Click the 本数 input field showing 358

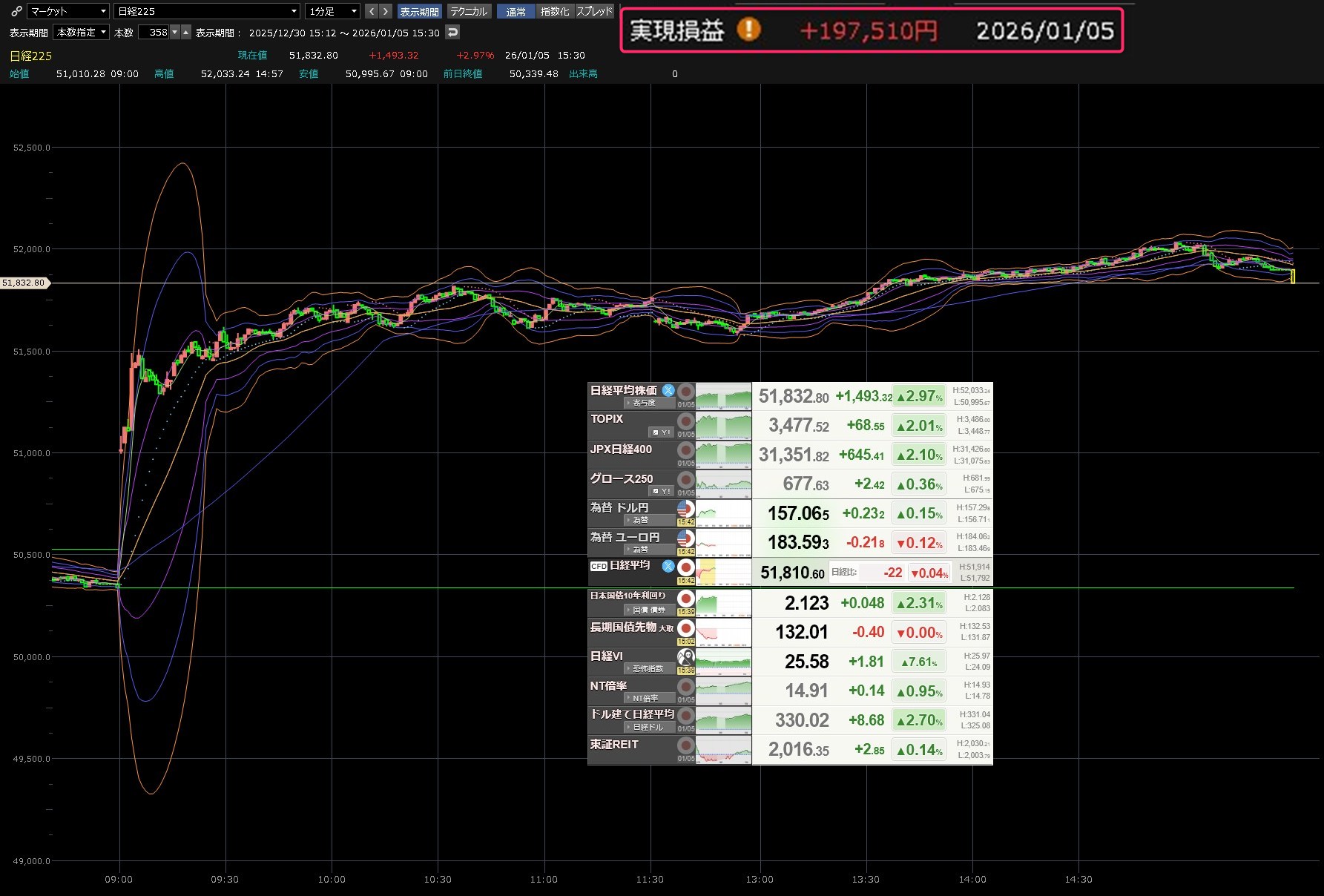click(154, 33)
